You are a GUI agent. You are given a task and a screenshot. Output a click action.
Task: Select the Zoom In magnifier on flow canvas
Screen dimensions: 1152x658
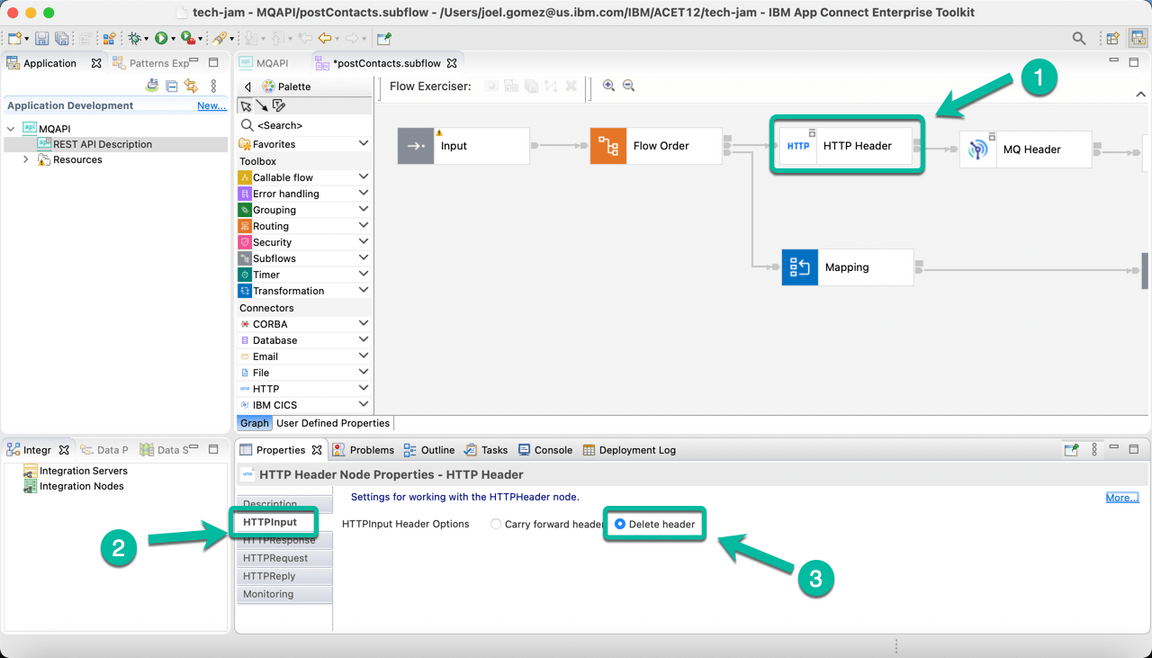click(x=610, y=86)
